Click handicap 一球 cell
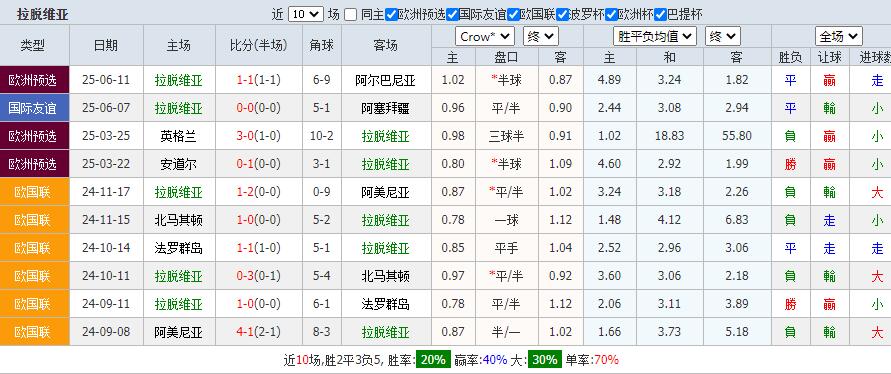 click(506, 220)
